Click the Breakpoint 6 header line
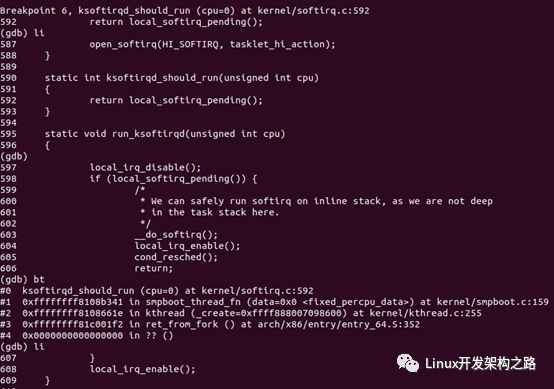The width and height of the screenshot is (554, 389). 185,11
